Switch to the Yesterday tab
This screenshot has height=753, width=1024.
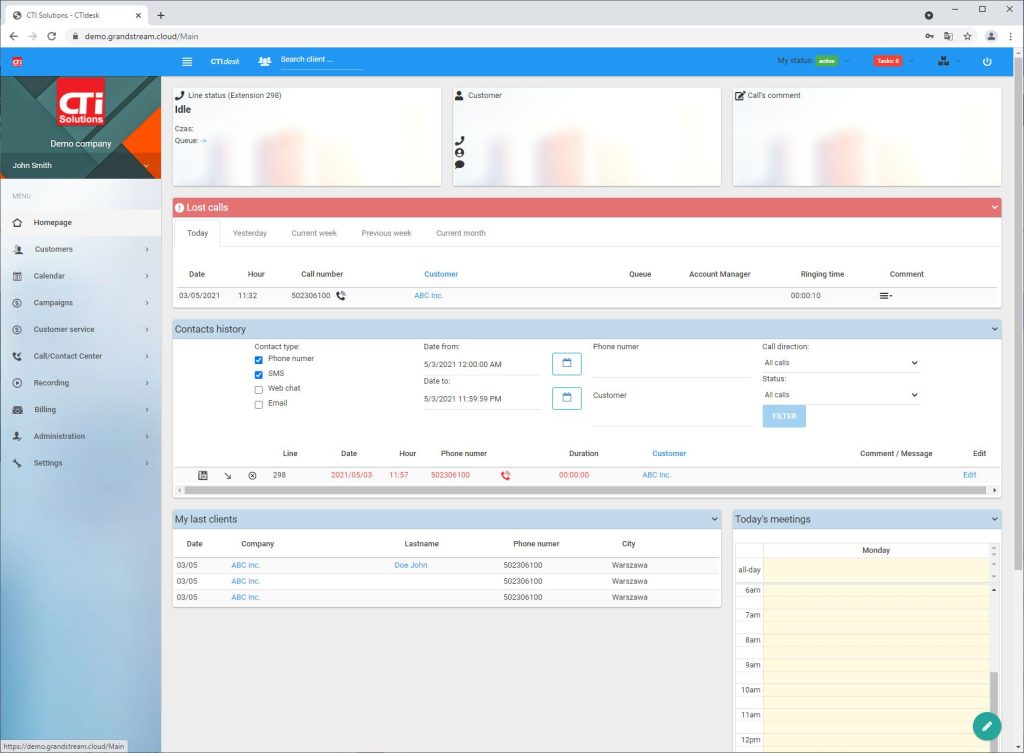[x=250, y=233]
